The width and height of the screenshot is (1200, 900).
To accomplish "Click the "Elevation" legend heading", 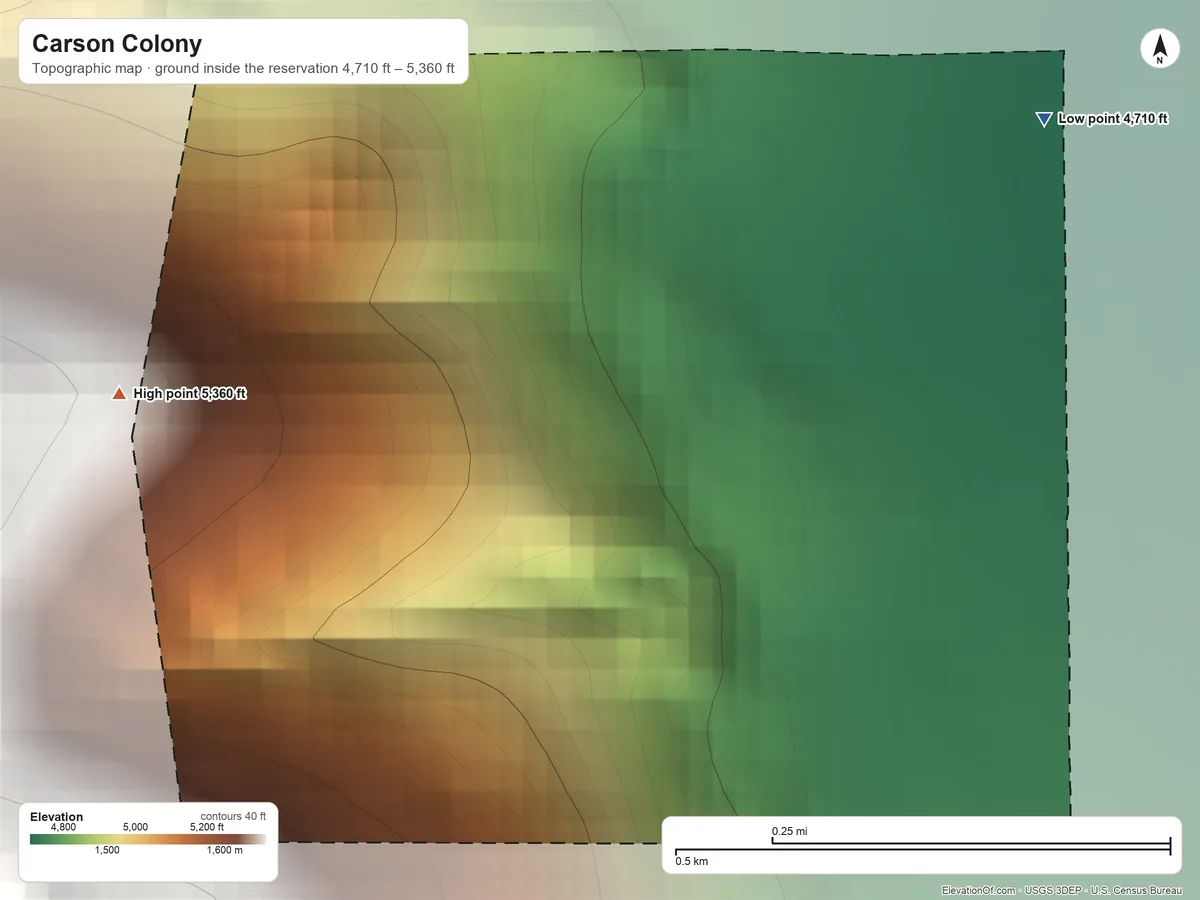I will point(57,817).
